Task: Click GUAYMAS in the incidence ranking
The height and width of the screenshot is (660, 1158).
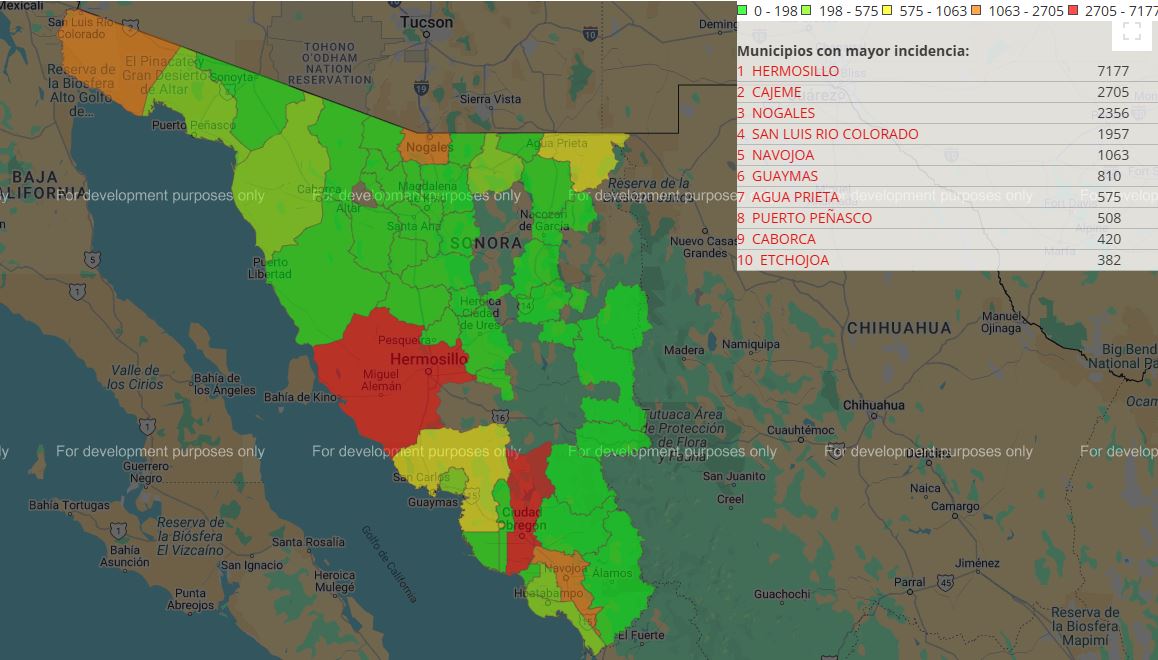Action: coord(784,176)
